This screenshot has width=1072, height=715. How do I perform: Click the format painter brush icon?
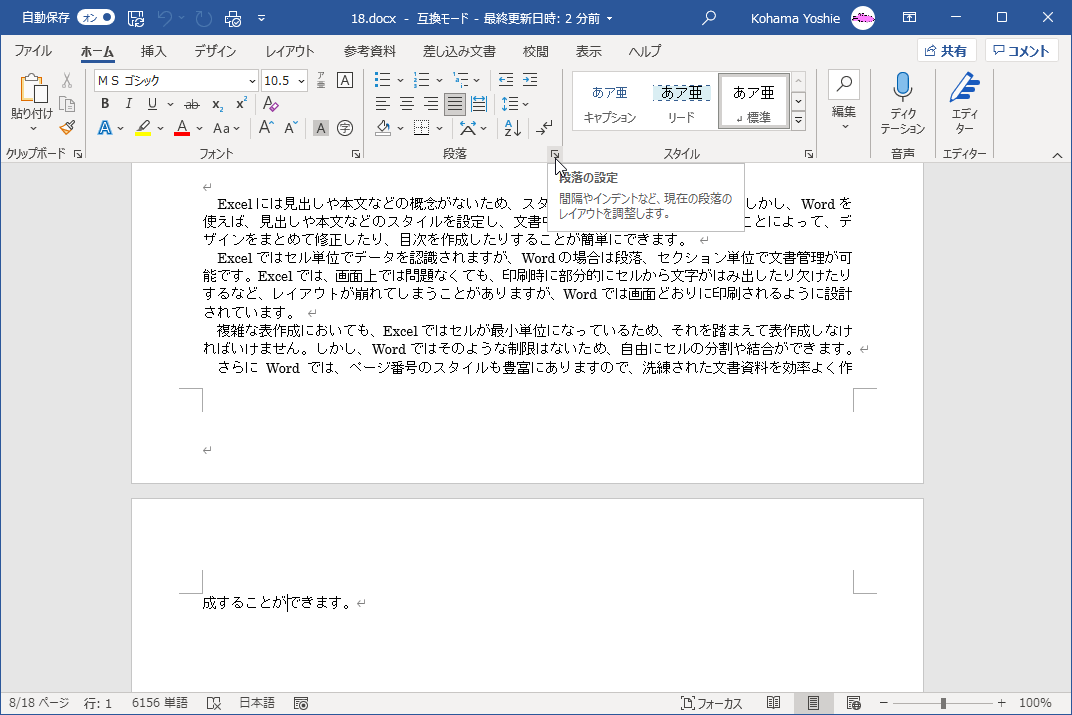pos(67,127)
